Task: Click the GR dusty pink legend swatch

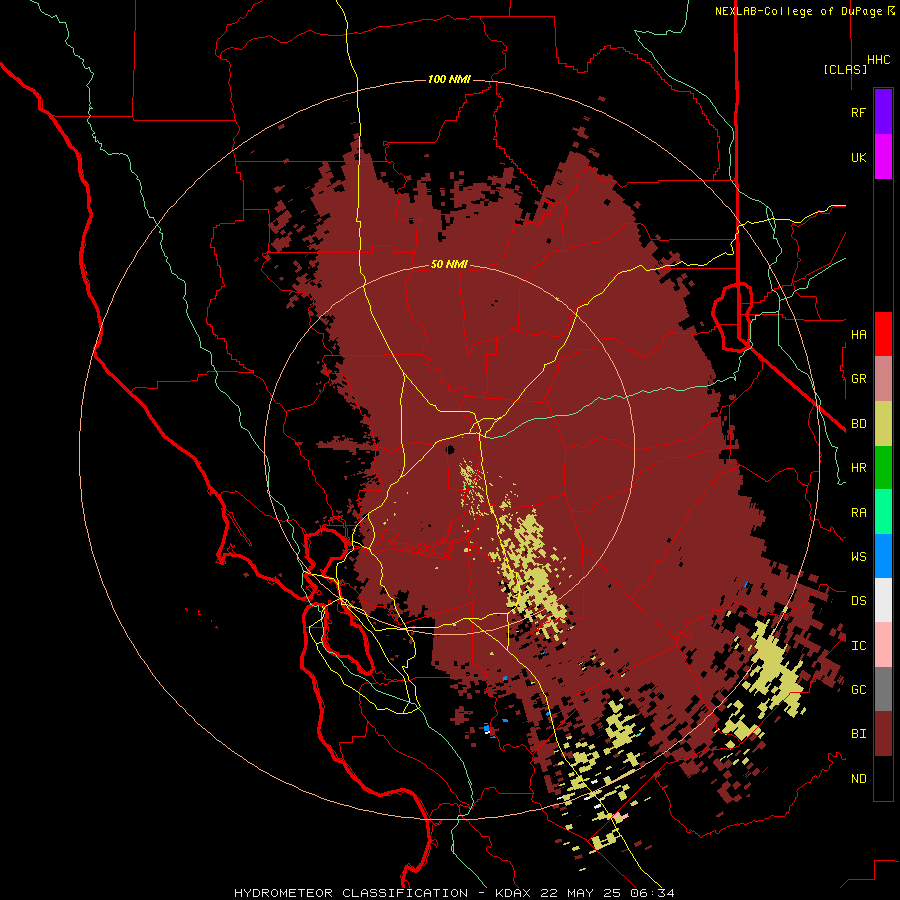Action: click(x=883, y=379)
